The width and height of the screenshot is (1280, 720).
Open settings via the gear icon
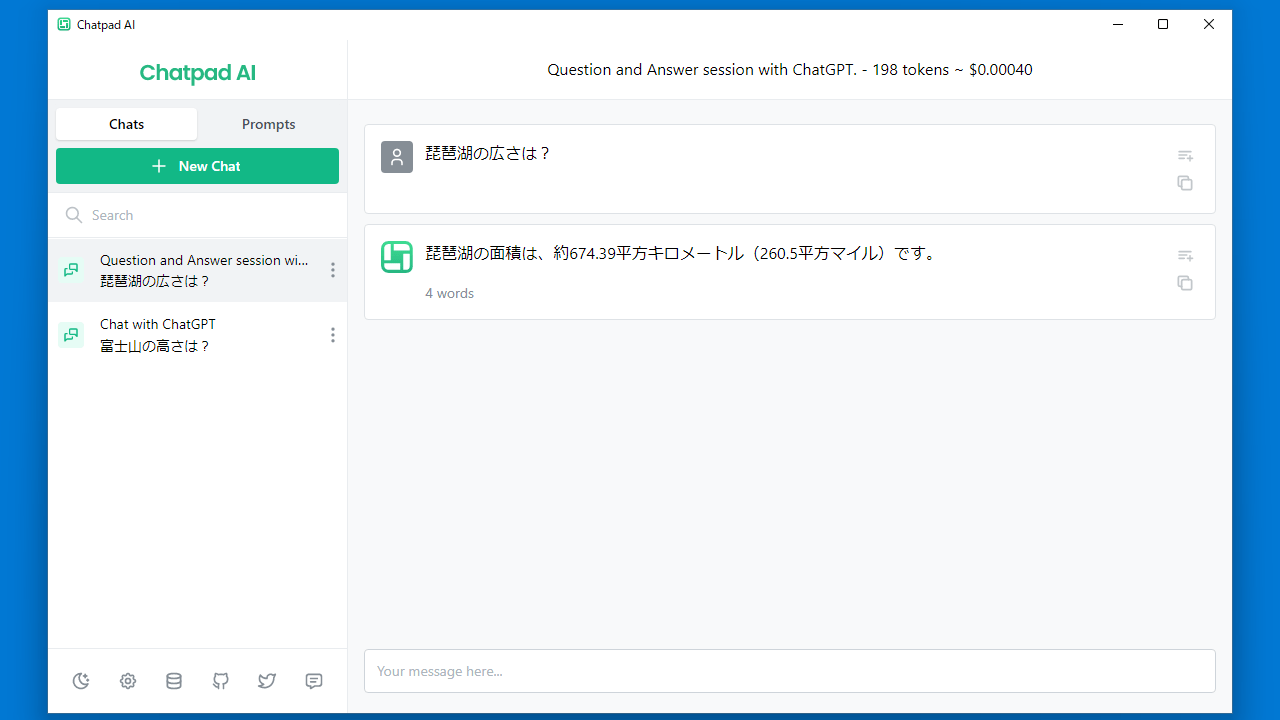(128, 681)
